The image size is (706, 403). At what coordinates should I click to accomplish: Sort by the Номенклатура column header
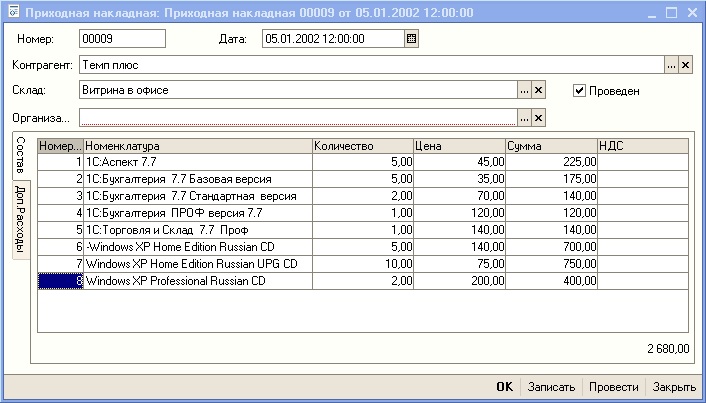[x=197, y=146]
